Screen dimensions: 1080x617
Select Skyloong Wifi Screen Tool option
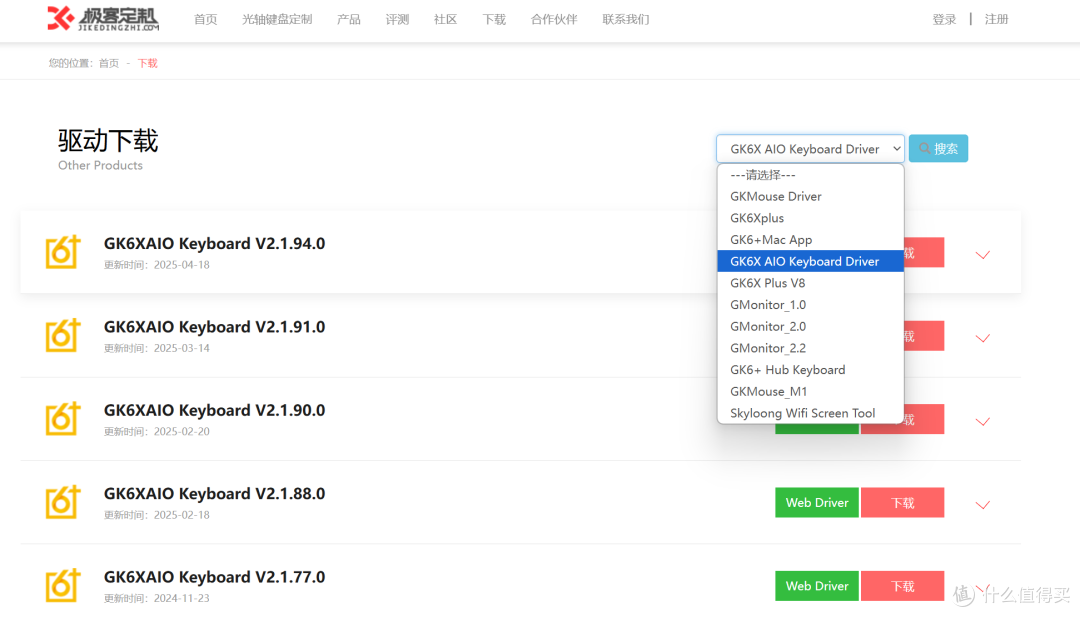click(x=810, y=413)
